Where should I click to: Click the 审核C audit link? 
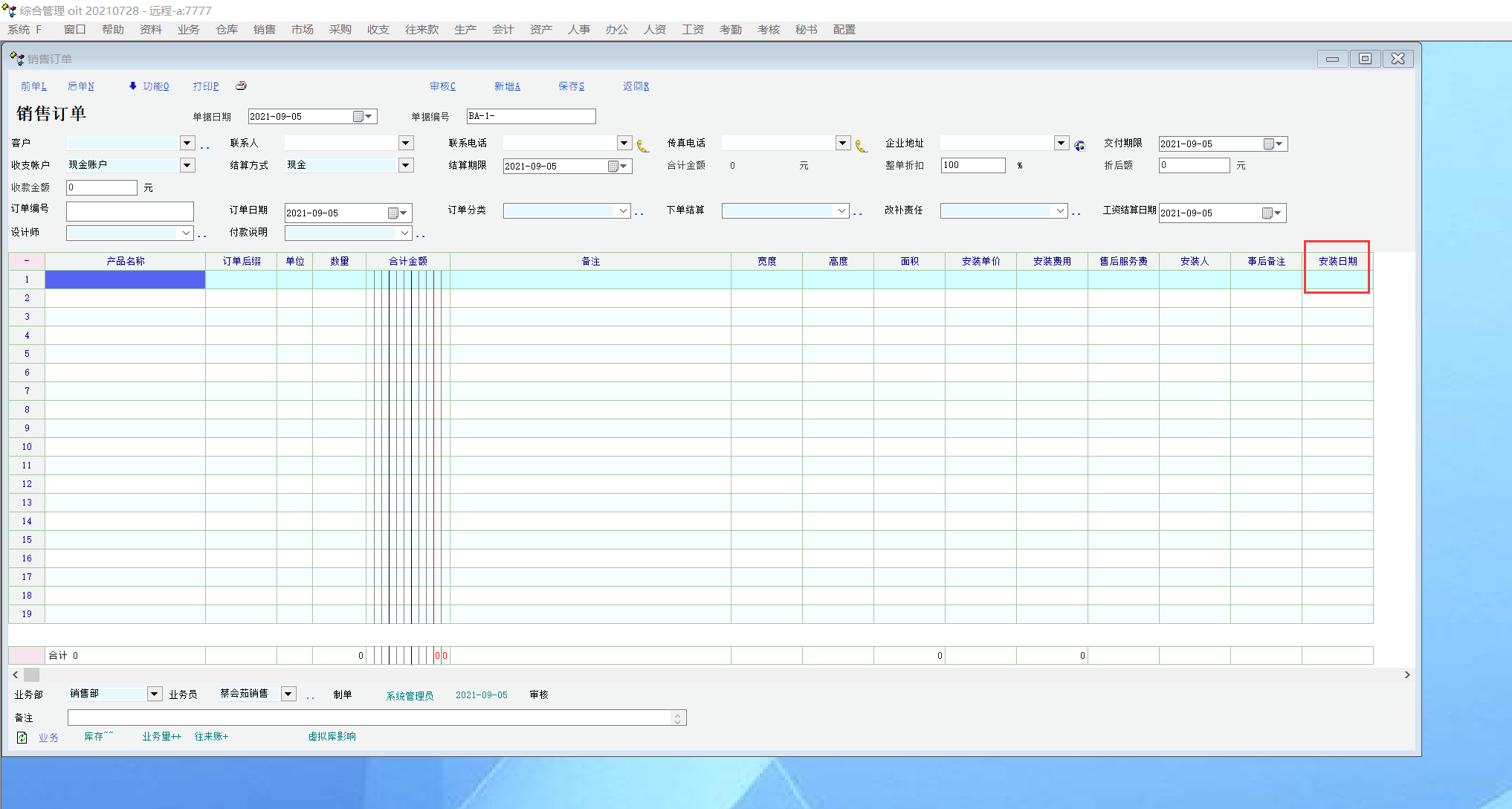tap(442, 86)
